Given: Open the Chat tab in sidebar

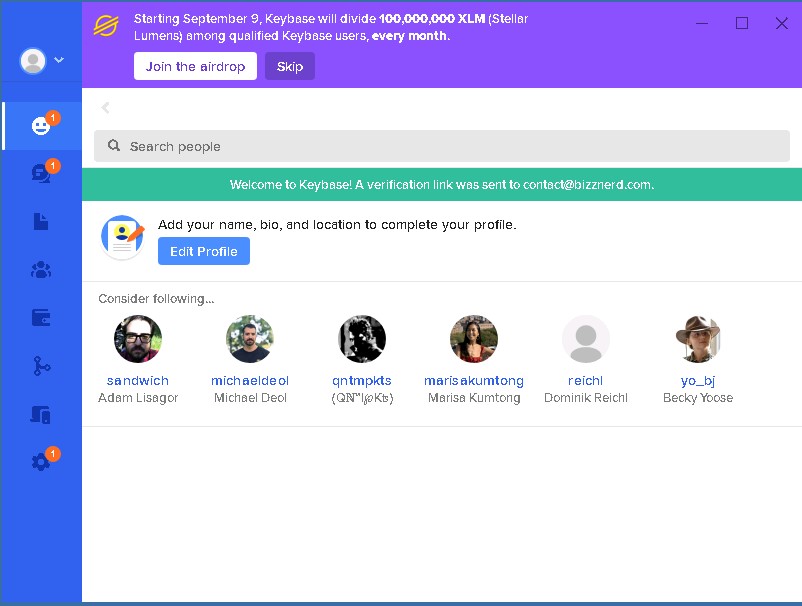Looking at the screenshot, I should [41, 173].
